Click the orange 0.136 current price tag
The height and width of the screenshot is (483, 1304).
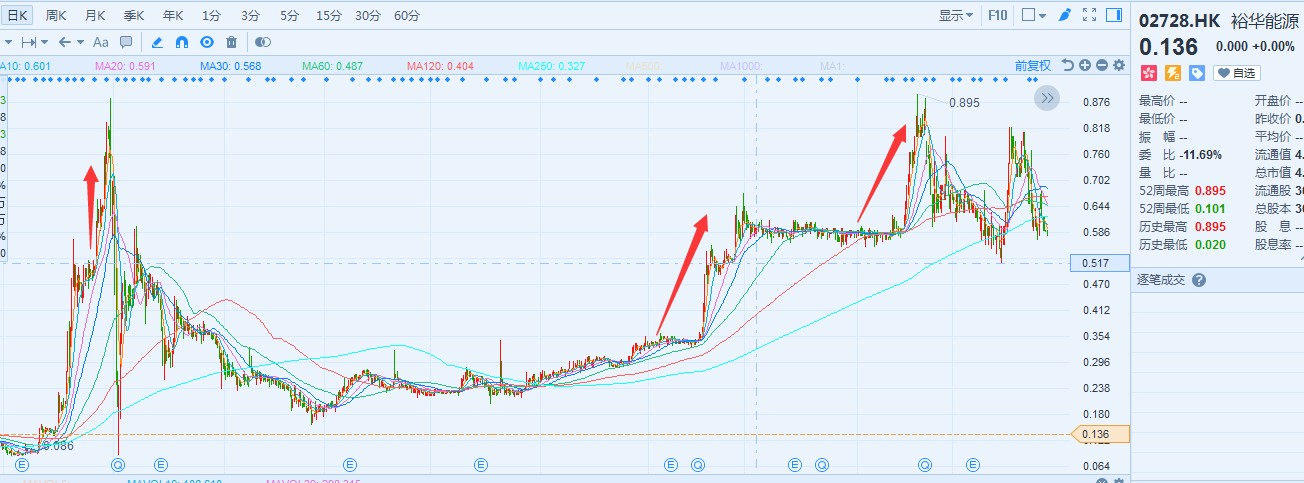click(1099, 434)
